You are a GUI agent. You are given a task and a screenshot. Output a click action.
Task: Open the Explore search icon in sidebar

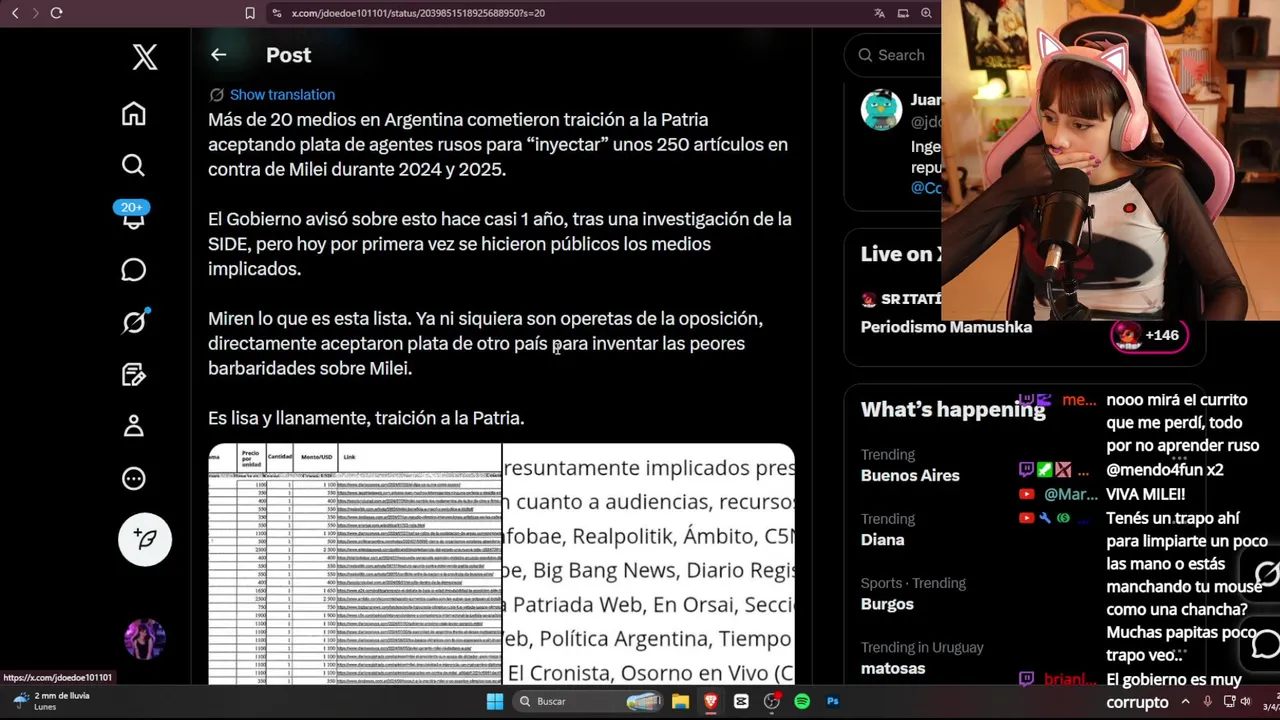click(133, 165)
